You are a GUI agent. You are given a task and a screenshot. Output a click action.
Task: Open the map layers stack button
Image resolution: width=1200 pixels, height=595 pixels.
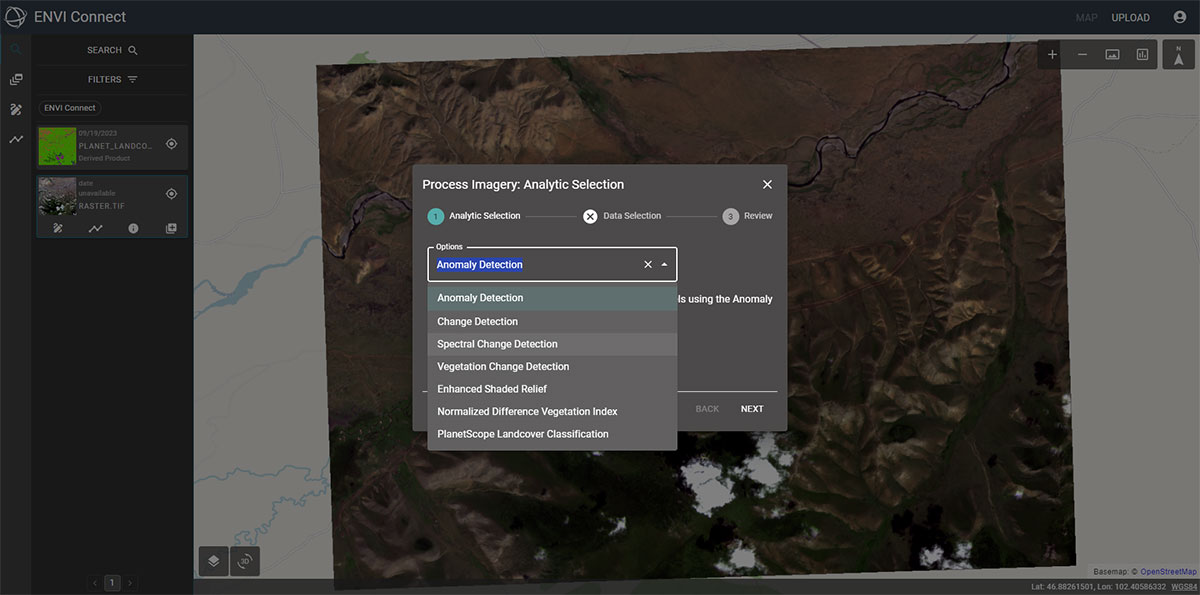click(214, 561)
